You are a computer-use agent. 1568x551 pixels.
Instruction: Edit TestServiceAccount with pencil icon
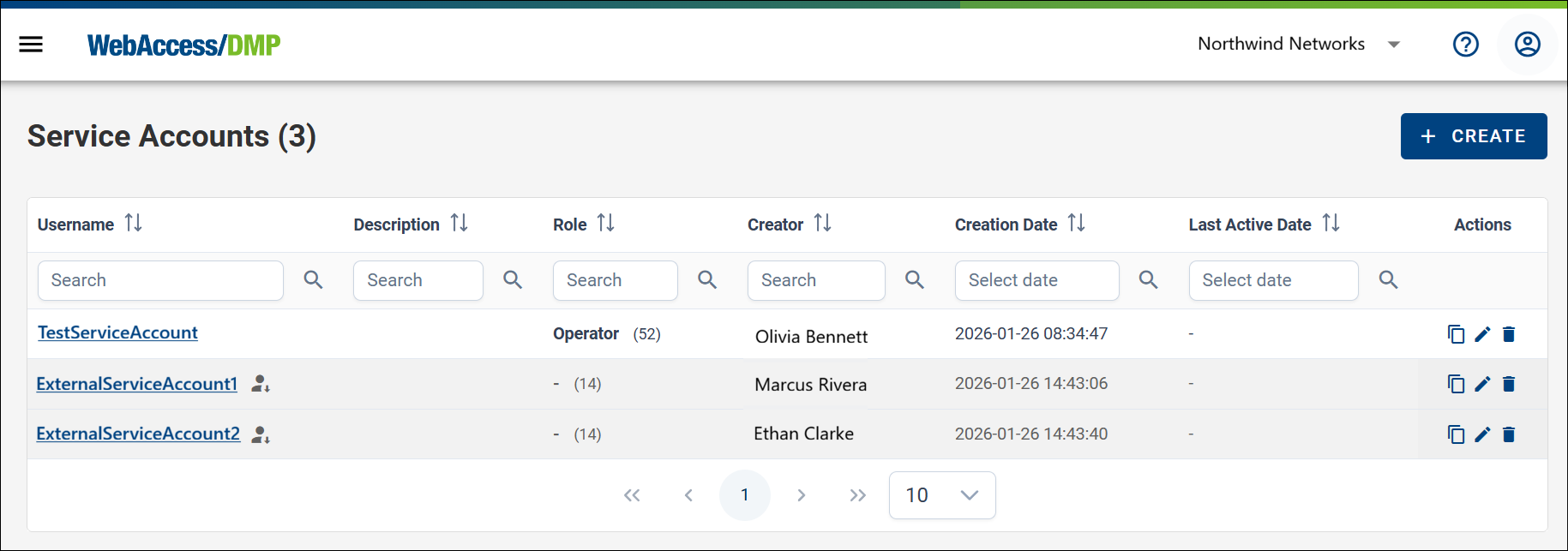point(1482,334)
